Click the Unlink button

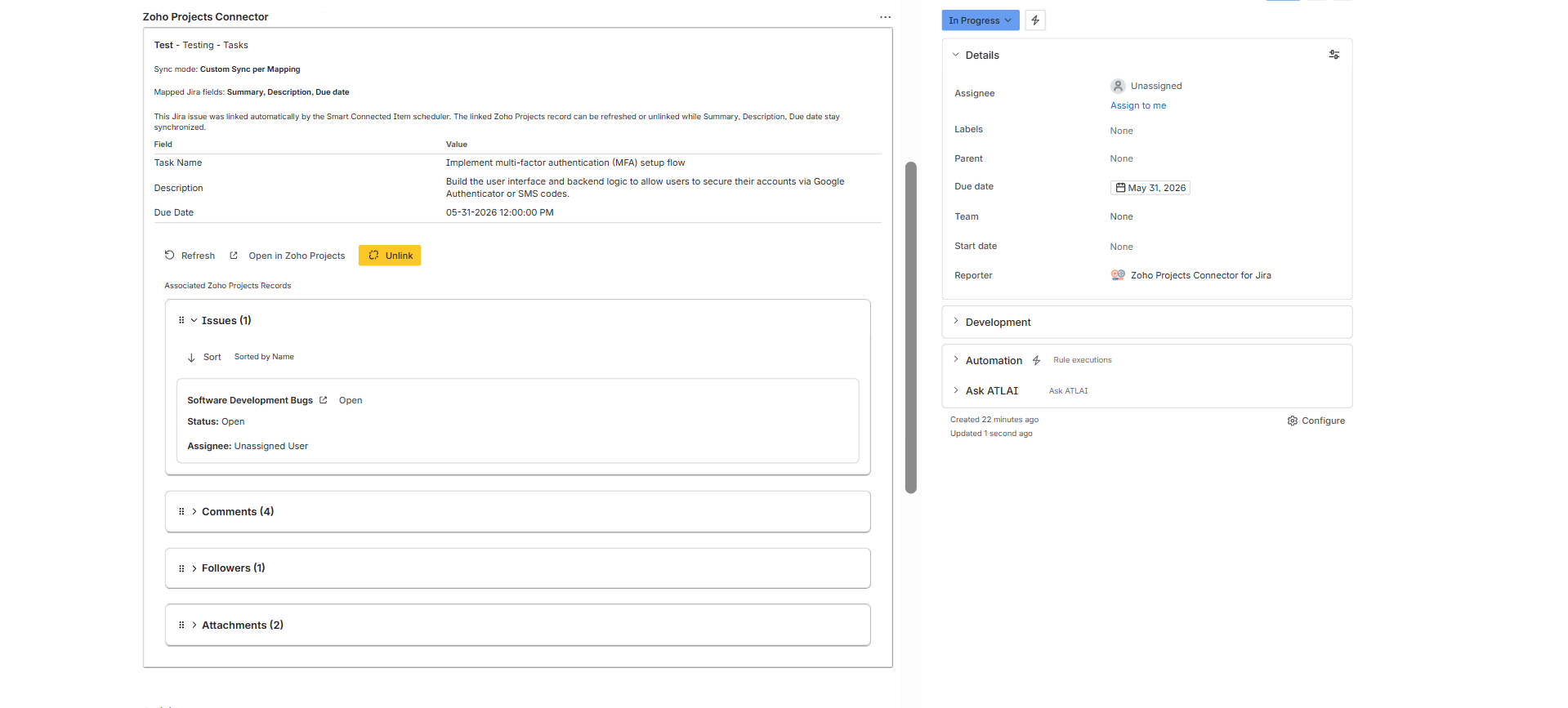click(x=390, y=256)
